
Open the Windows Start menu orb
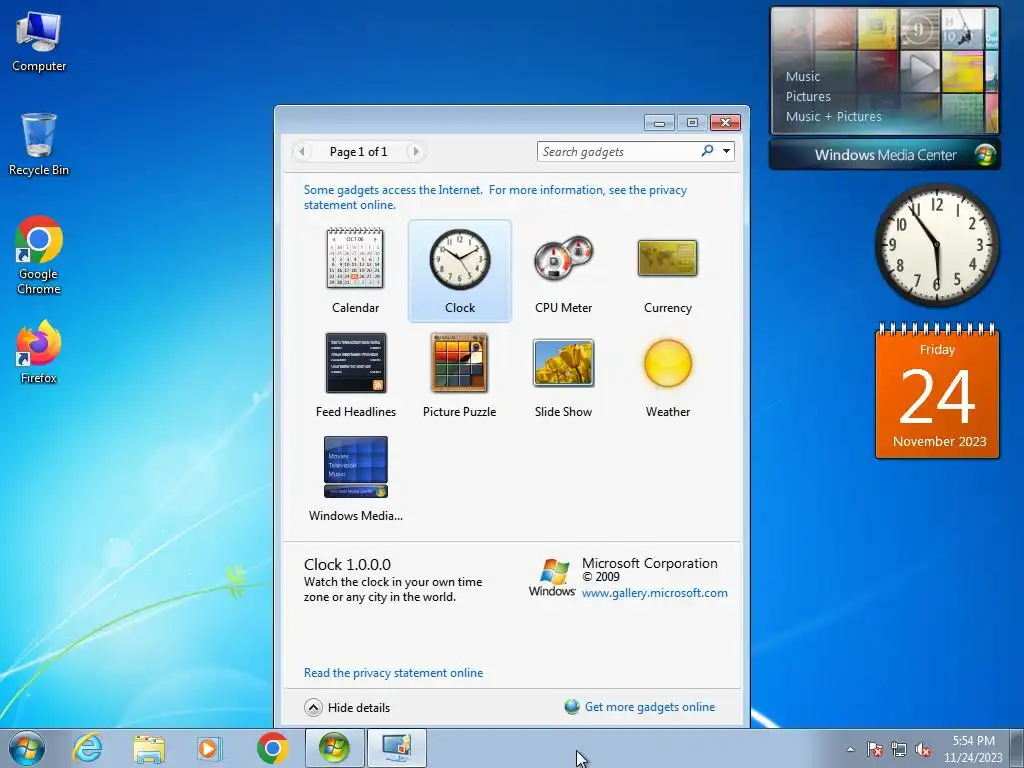point(27,748)
